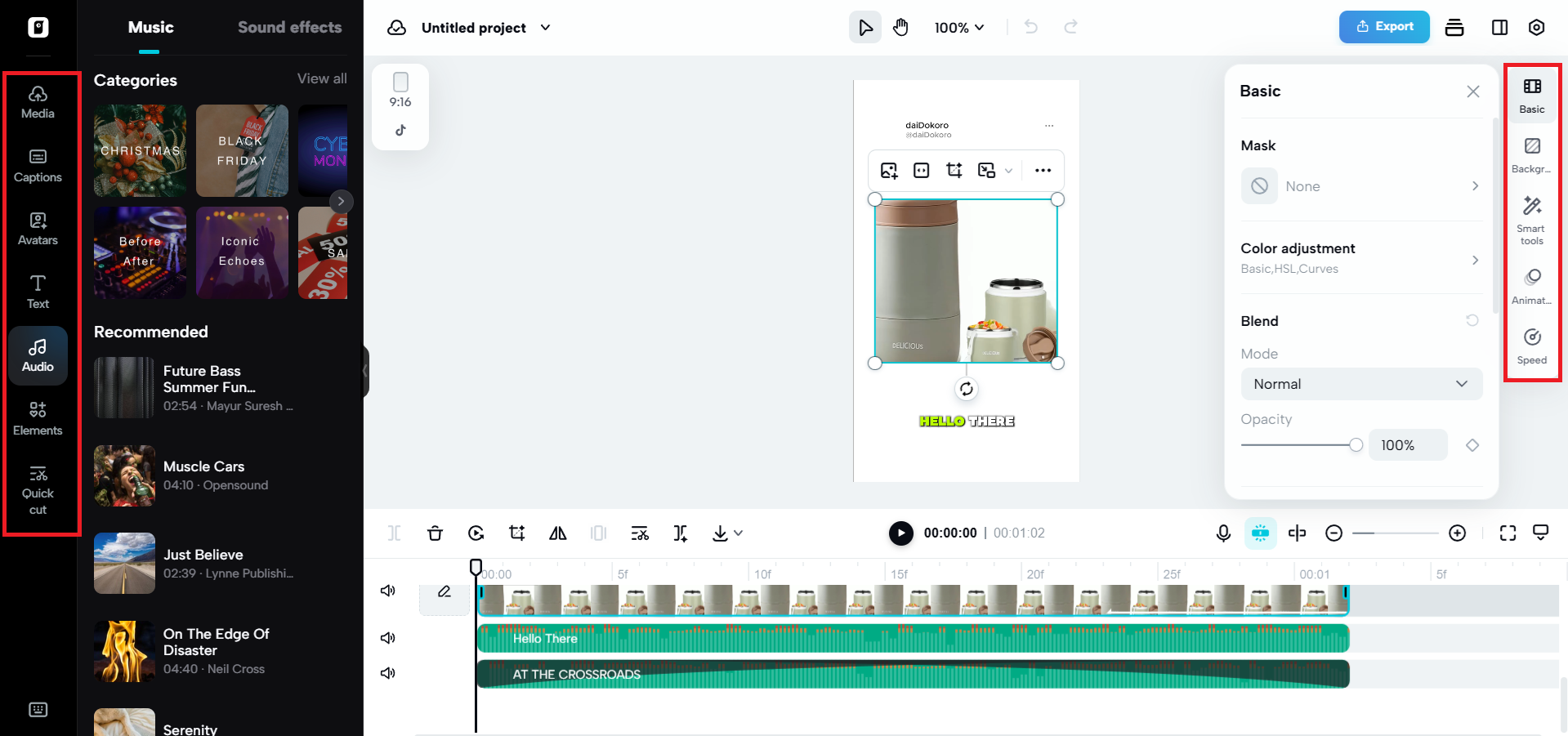Image resolution: width=1568 pixels, height=736 pixels.
Task: Open the 100% zoom level dropdown
Action: tap(959, 28)
